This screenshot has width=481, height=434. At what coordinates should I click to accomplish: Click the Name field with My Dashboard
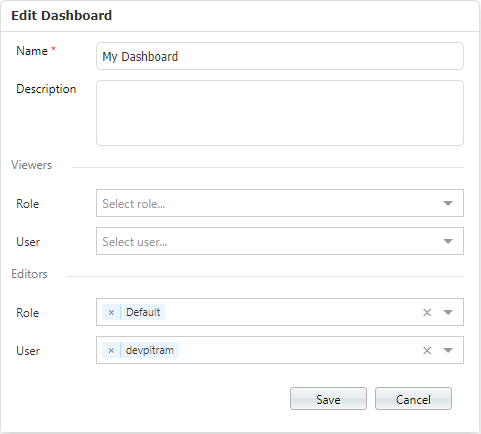[280, 56]
